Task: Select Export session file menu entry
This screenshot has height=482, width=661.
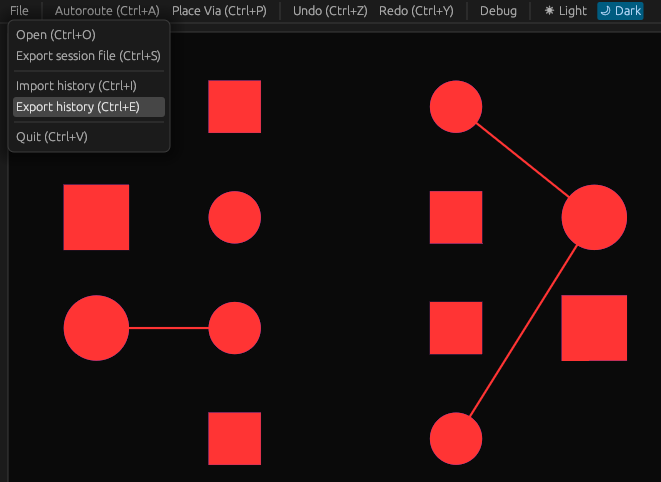Action: [88, 56]
